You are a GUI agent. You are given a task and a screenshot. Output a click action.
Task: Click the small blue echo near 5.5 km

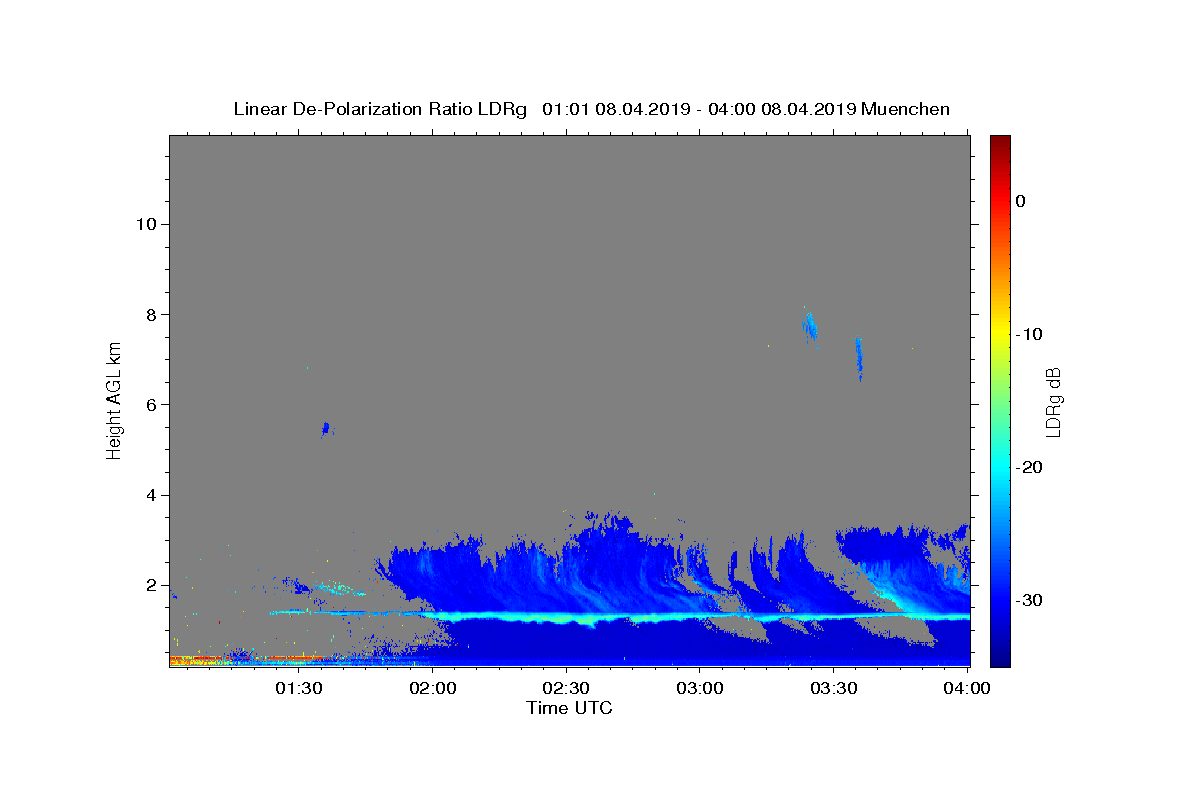pyautogui.click(x=326, y=429)
